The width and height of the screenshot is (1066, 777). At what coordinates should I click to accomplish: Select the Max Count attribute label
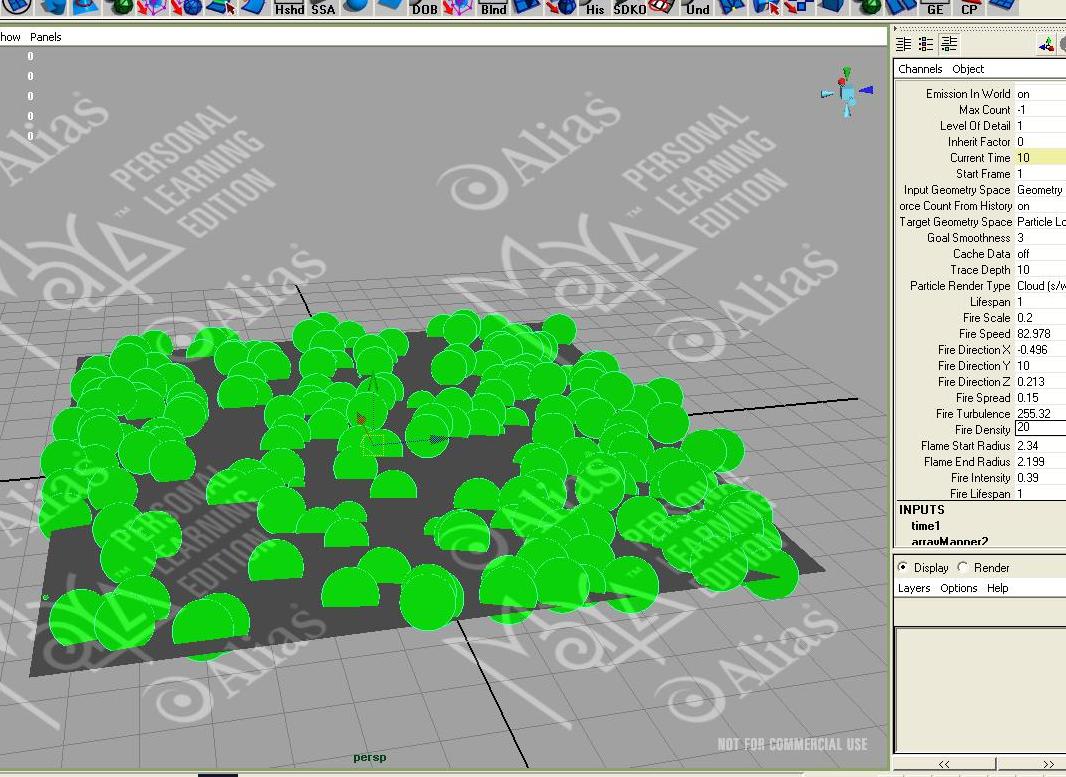[x=984, y=110]
